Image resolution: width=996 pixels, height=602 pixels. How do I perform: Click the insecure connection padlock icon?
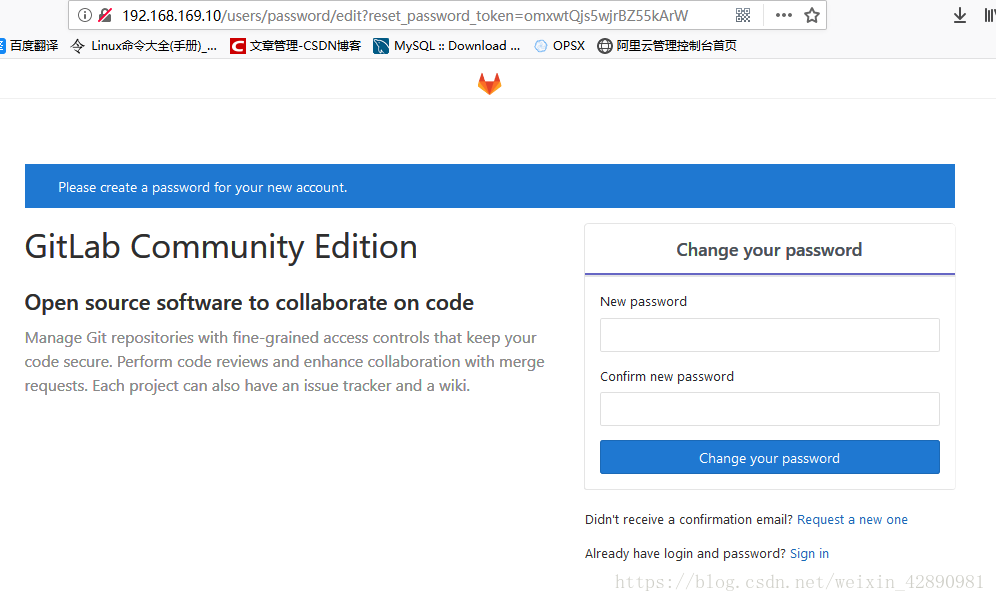pos(105,15)
